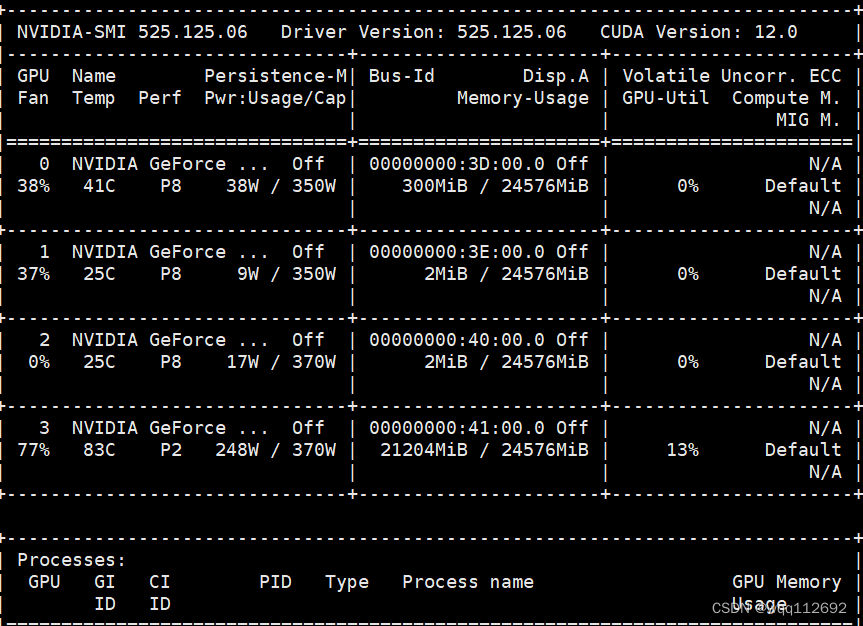Click the Temp column header

(94, 99)
